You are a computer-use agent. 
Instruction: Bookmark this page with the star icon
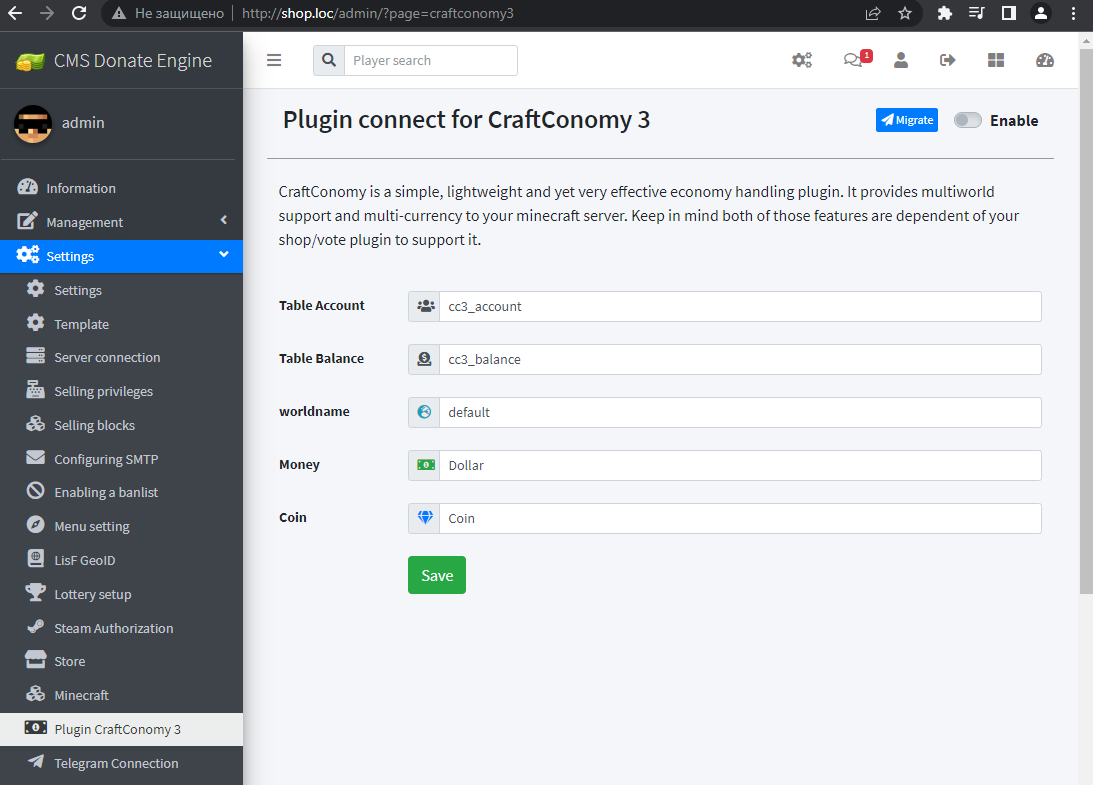click(x=905, y=13)
